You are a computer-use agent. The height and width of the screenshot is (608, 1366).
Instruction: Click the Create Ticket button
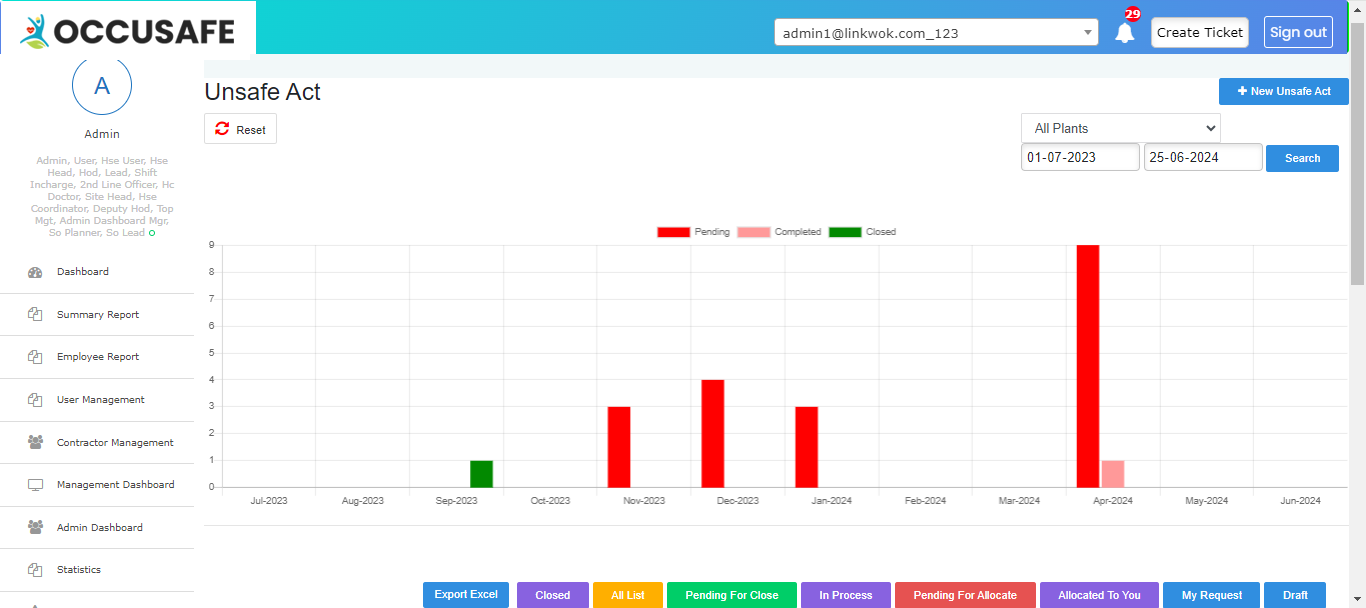pos(1200,32)
